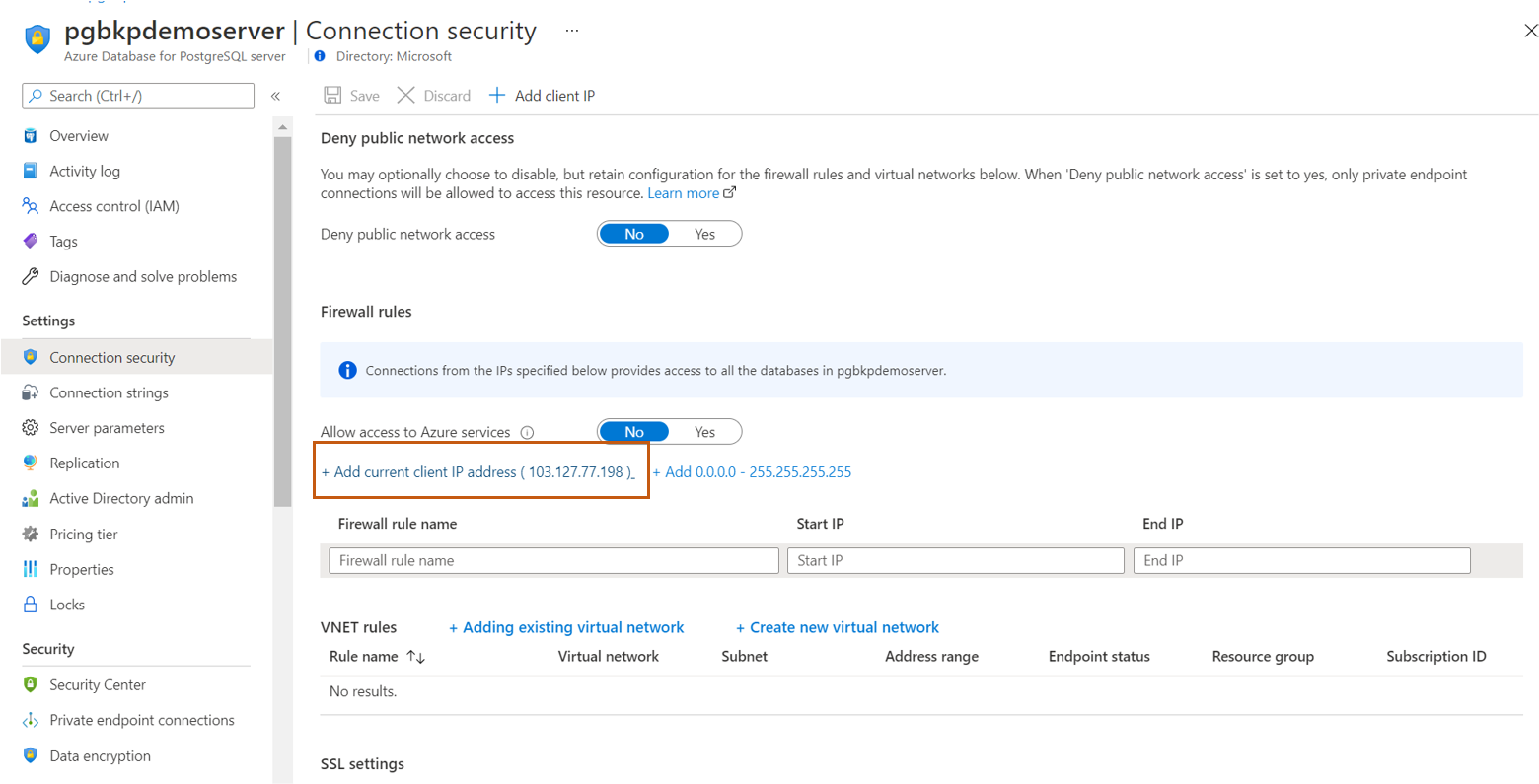Go to Connection strings

(x=110, y=392)
